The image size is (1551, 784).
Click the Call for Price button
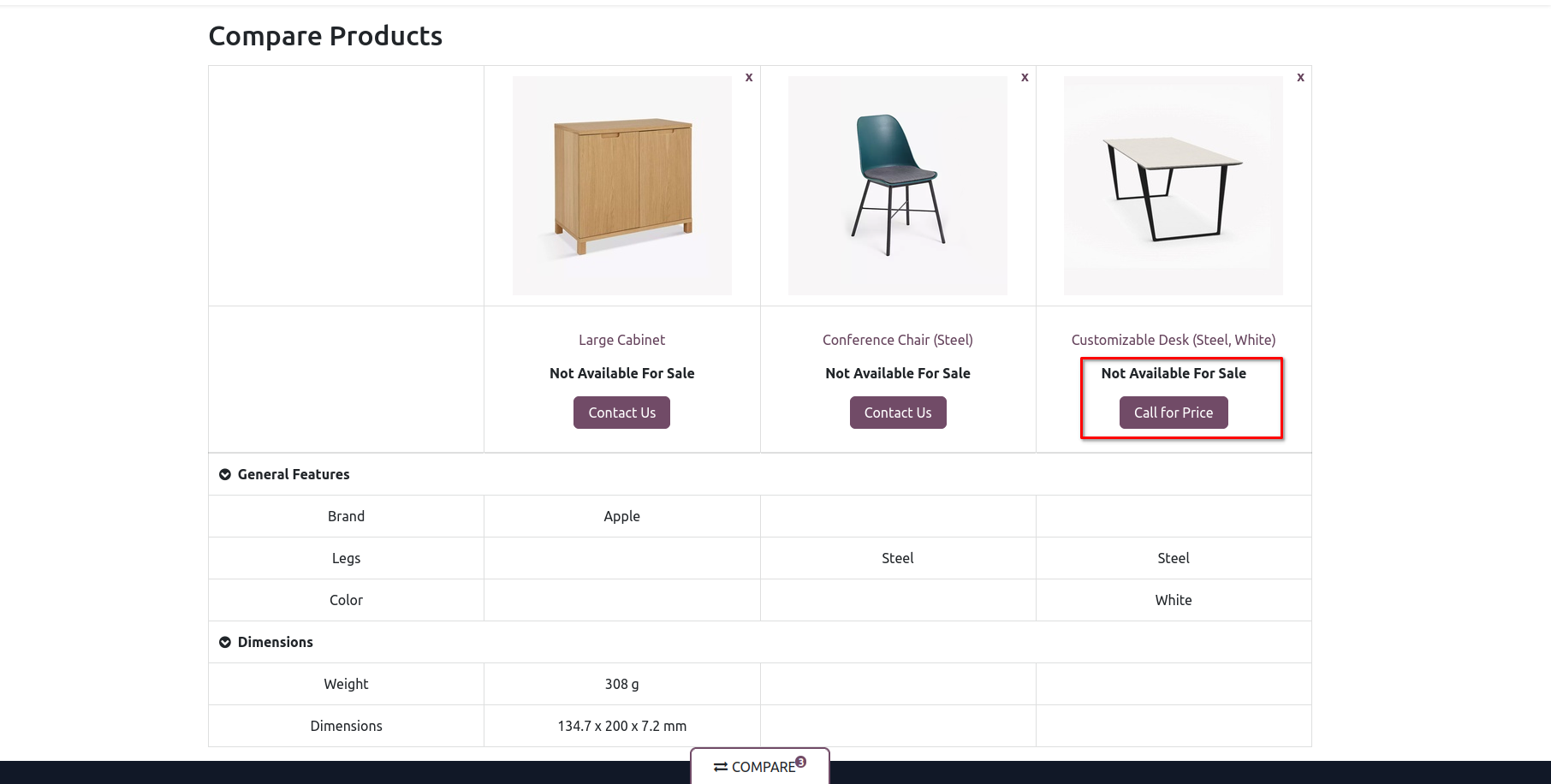(x=1174, y=413)
